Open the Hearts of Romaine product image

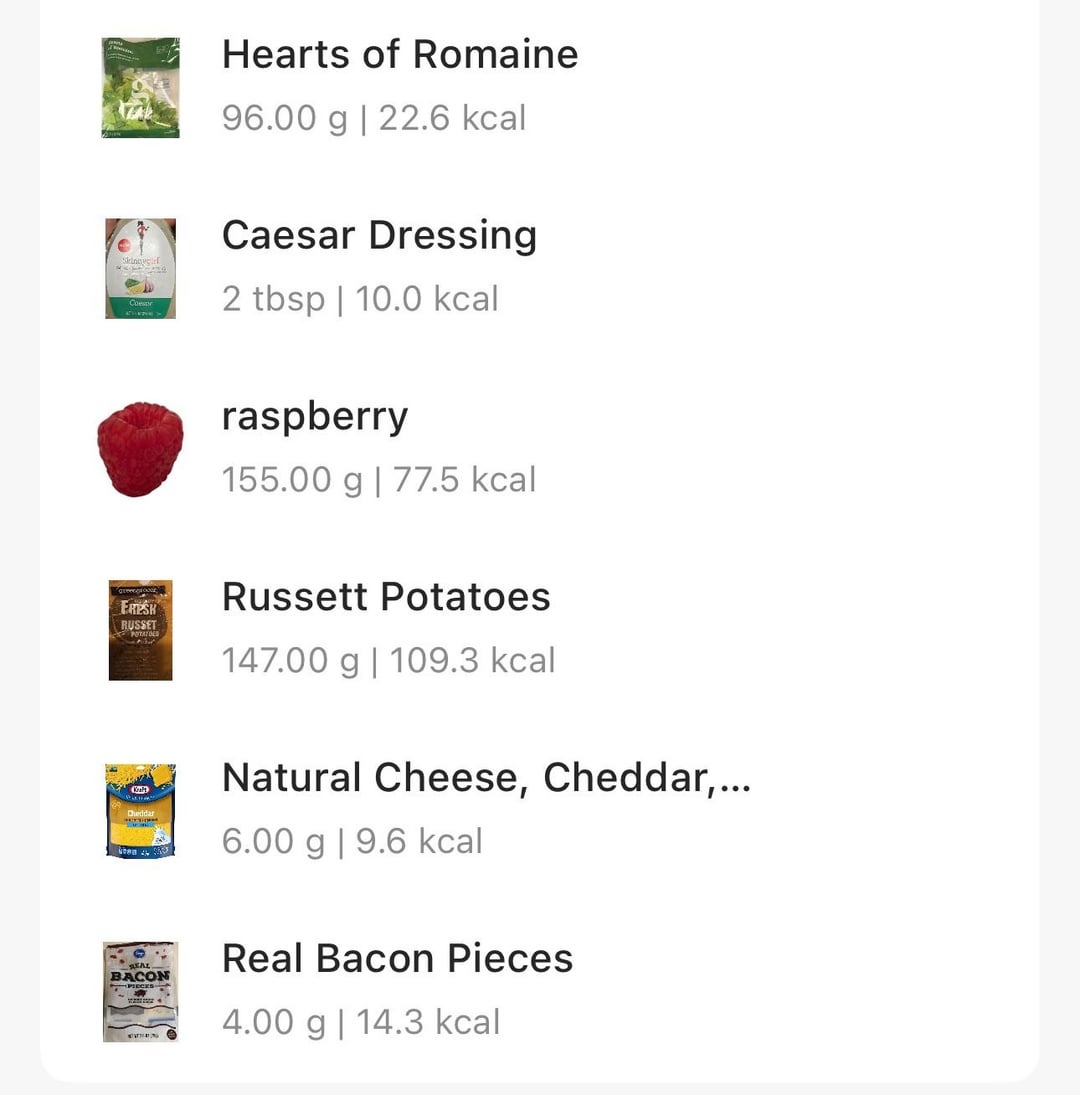(x=140, y=88)
